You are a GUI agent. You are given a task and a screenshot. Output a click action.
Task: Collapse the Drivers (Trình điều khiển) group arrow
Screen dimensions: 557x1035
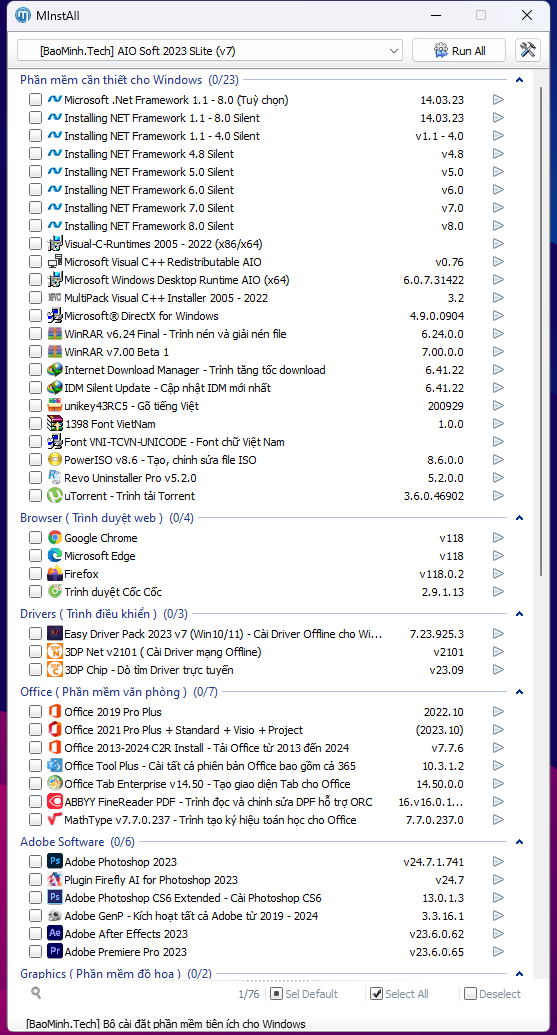(519, 614)
